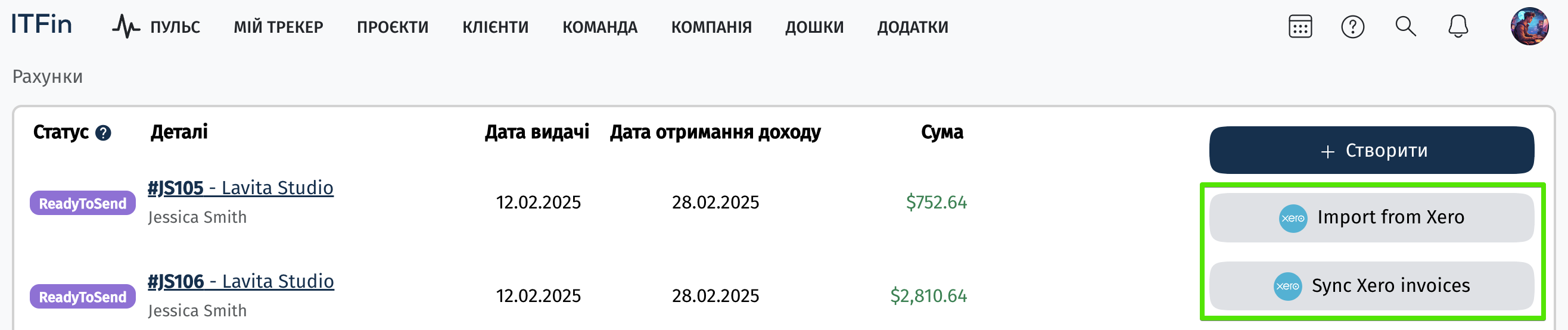
Task: Click ReadyToSend badge of invoice JS105
Action: [83, 203]
